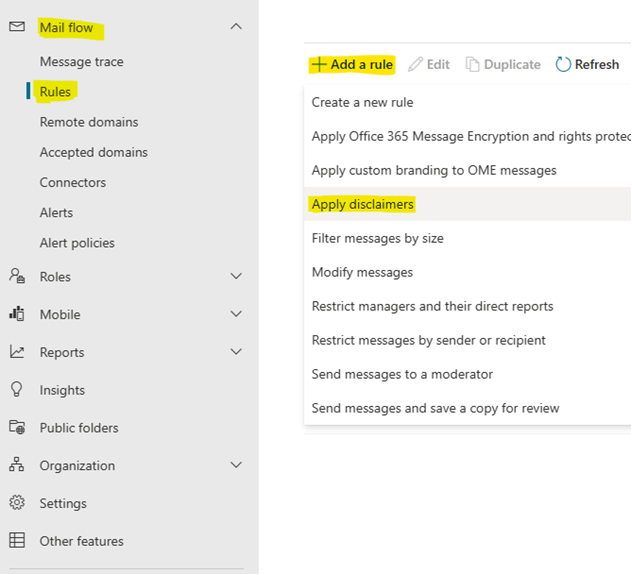Image resolution: width=632 pixels, height=575 pixels.
Task: Open Remote domains page
Action: [x=89, y=122]
